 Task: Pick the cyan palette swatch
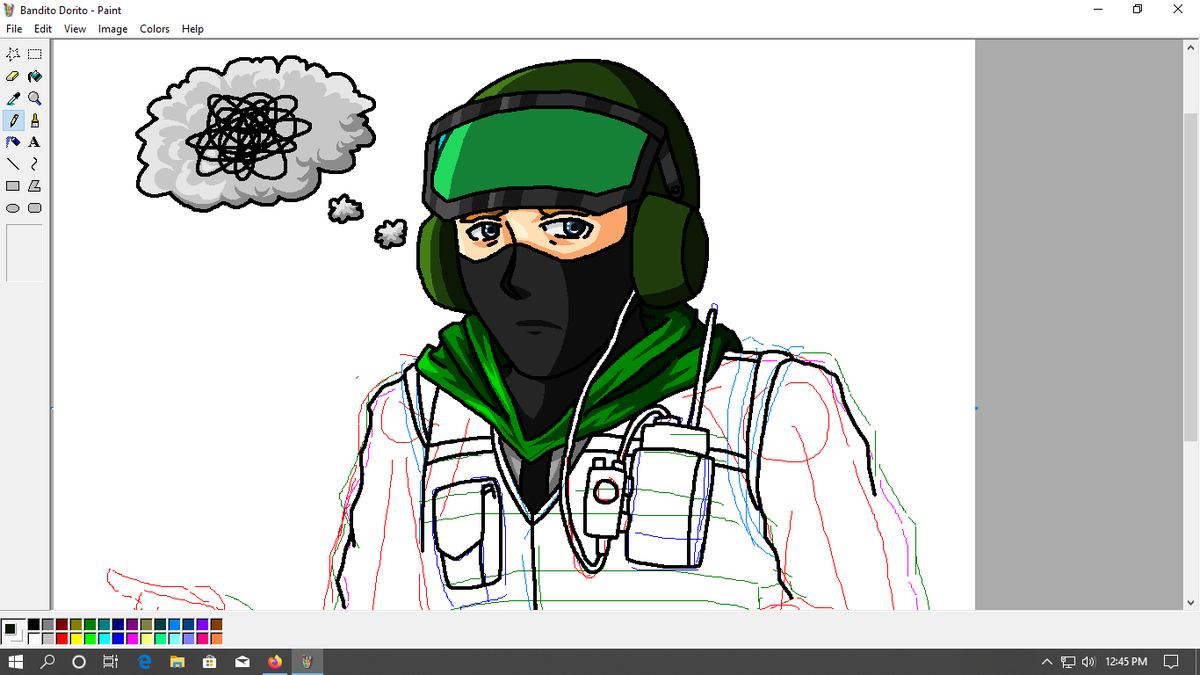tap(104, 638)
